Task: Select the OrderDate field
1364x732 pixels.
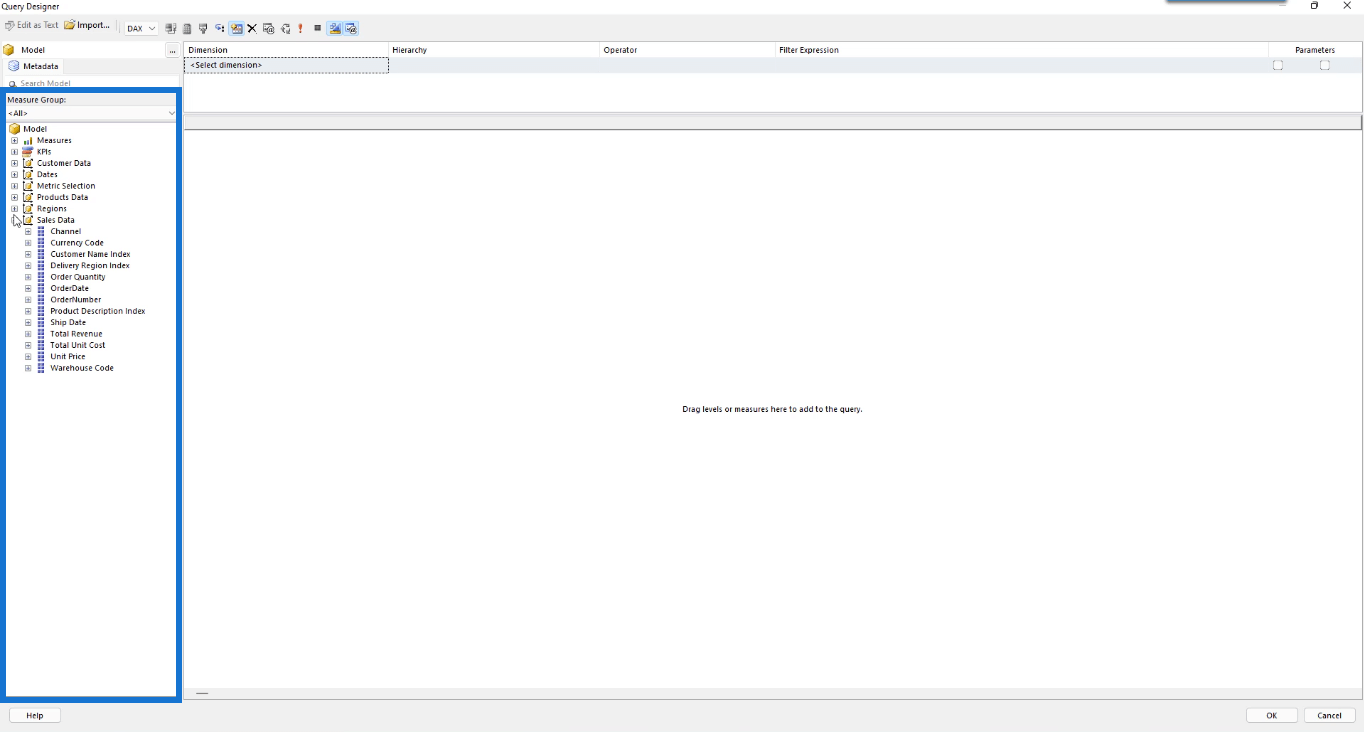Action: pyautogui.click(x=69, y=288)
